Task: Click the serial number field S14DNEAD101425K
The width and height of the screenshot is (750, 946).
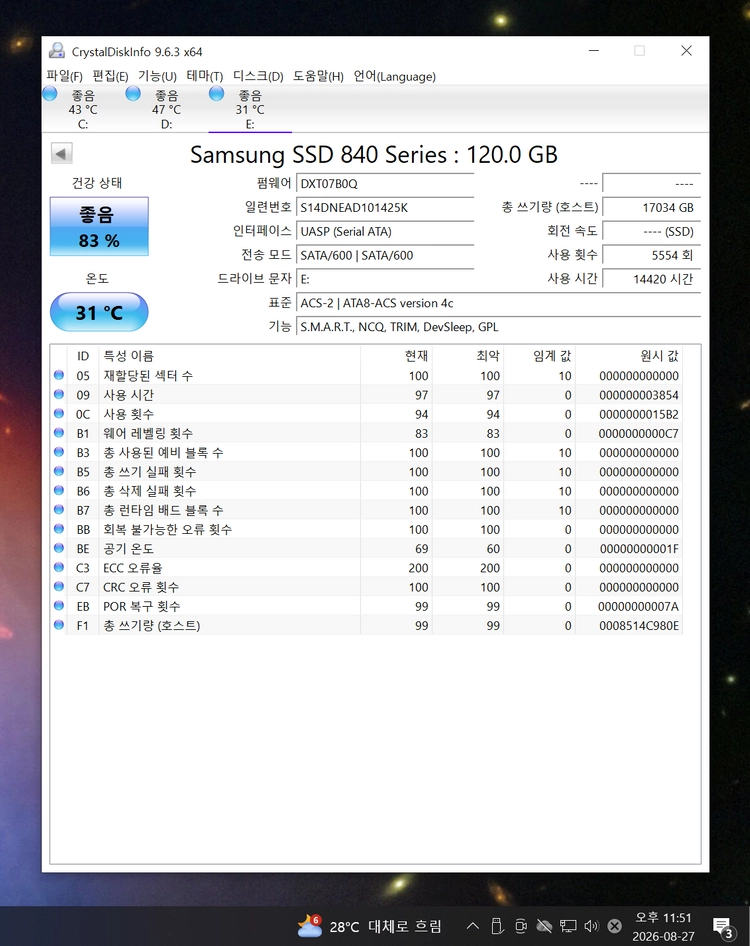Action: [385, 208]
